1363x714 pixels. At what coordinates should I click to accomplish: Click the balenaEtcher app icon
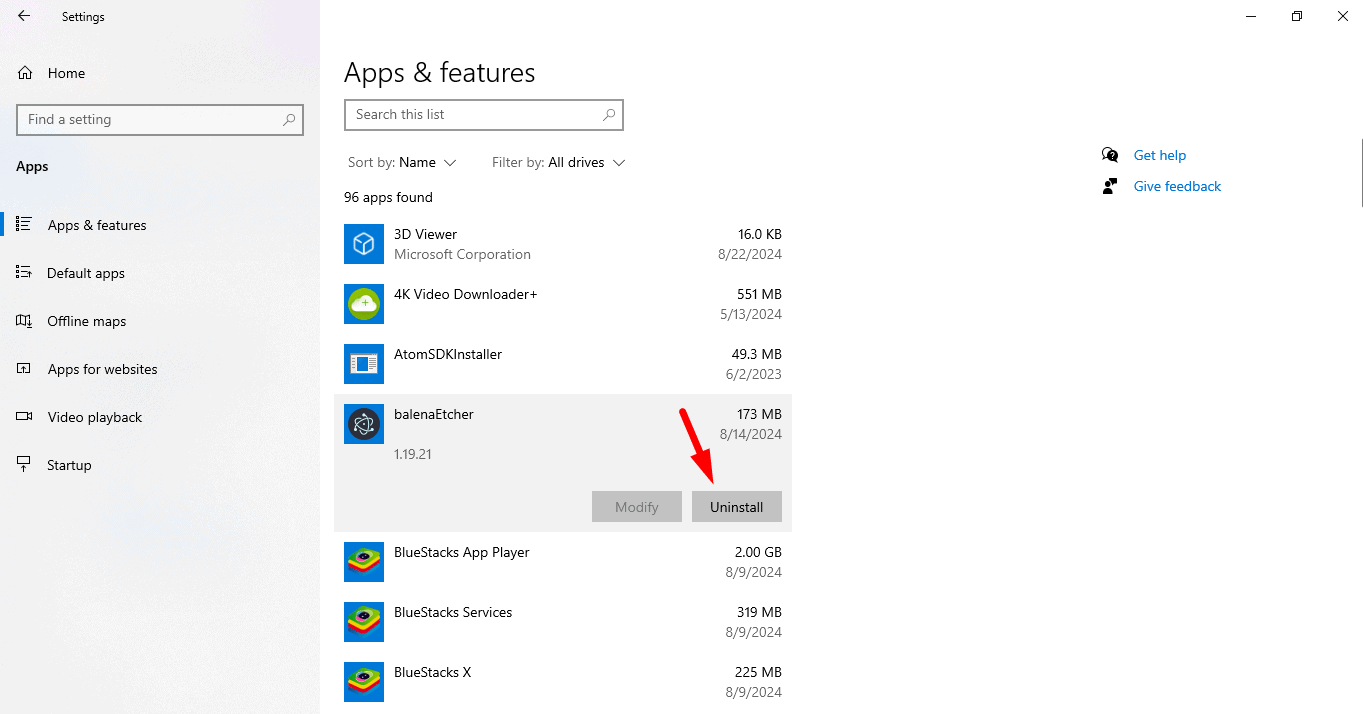tap(364, 424)
